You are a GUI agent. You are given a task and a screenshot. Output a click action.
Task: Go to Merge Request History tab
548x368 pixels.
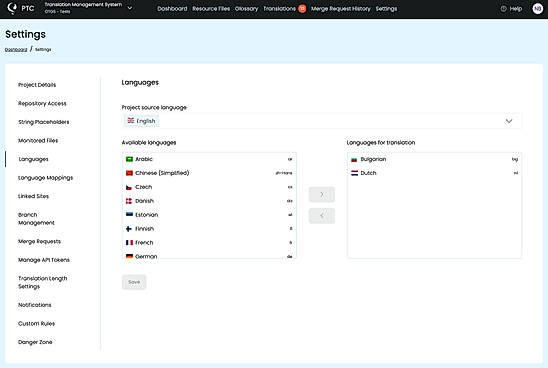[341, 9]
